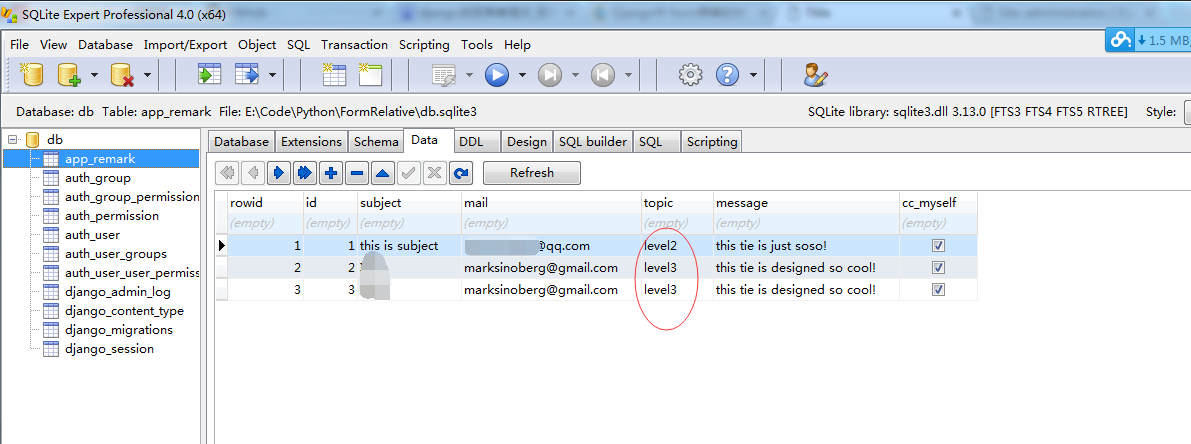Click the level2 topic cell
This screenshot has height=444, width=1191.
(678, 246)
